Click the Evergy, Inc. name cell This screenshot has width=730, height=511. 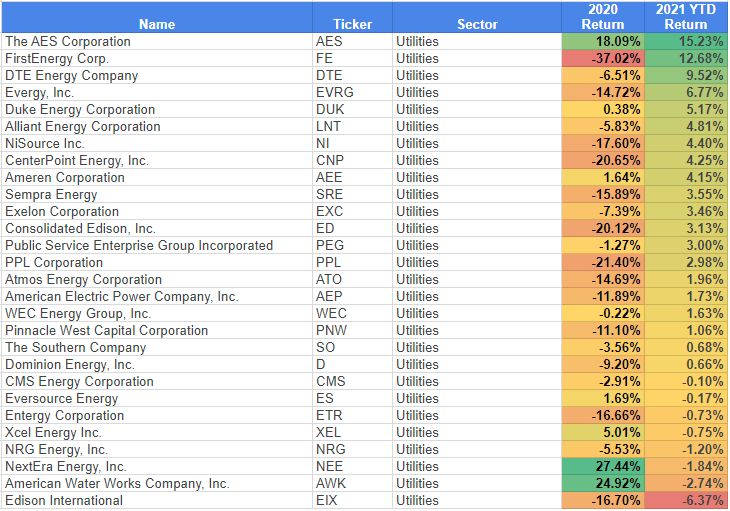(157, 93)
